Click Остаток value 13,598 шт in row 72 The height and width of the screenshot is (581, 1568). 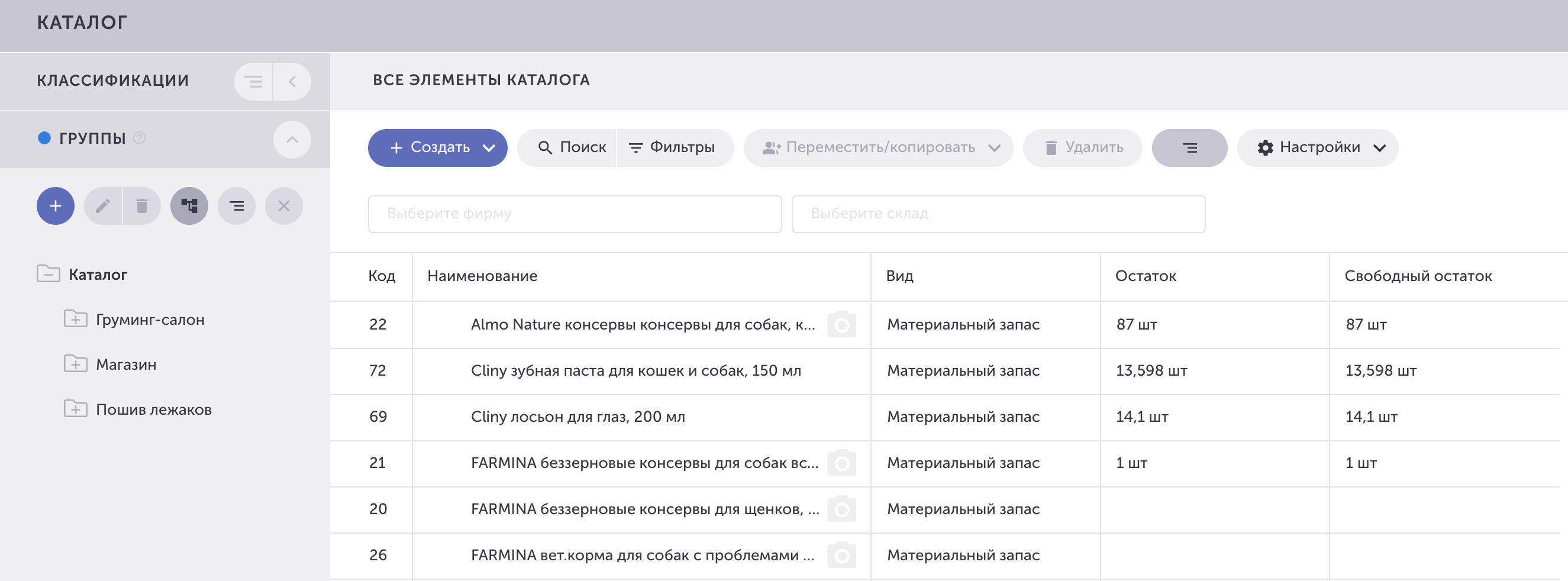1151,371
